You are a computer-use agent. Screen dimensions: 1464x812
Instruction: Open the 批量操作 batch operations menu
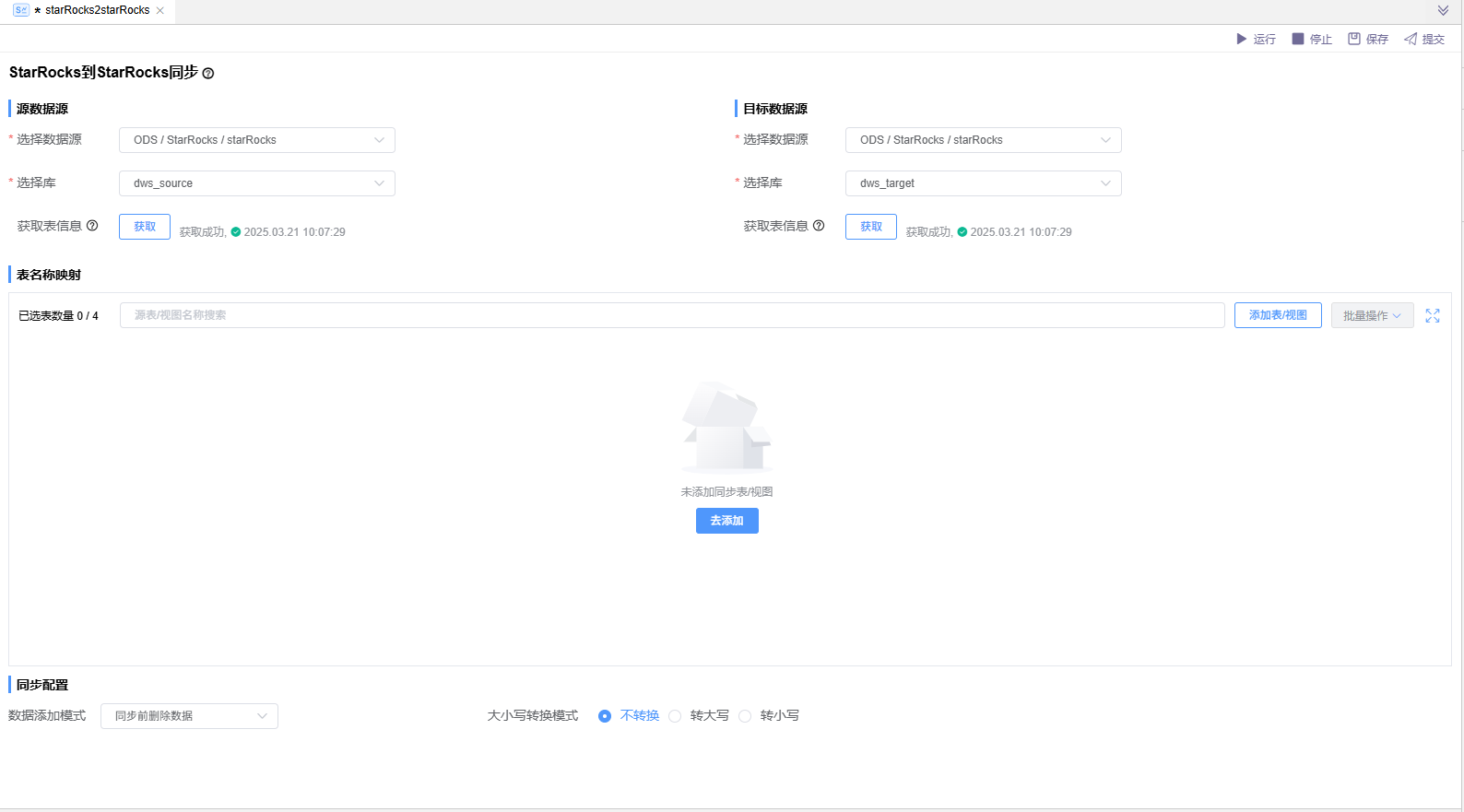pos(1372,315)
